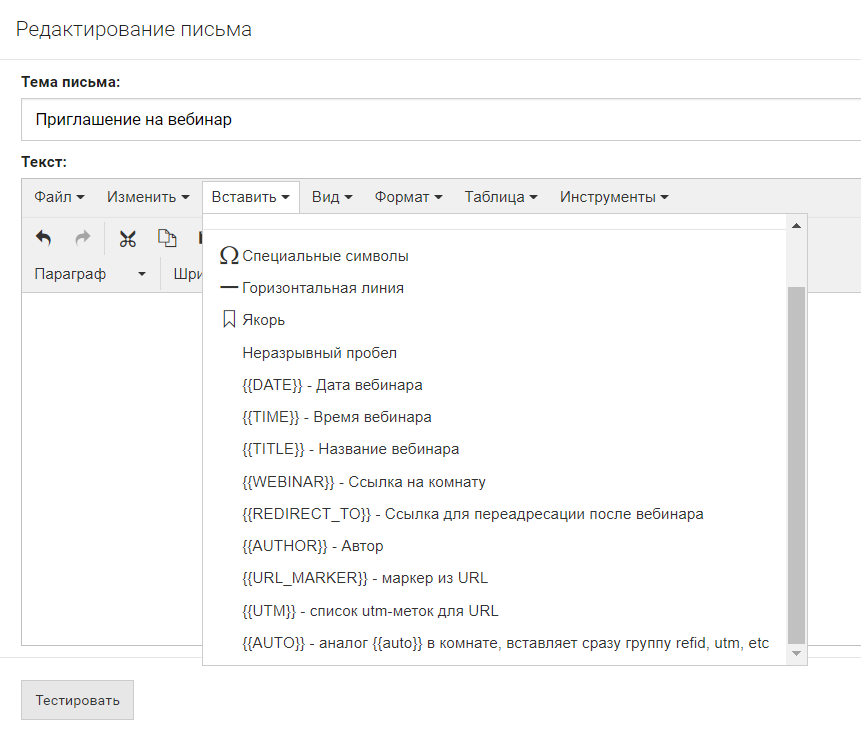
Task: Click the Тема письма subject field
Action: pyautogui.click(x=440, y=120)
